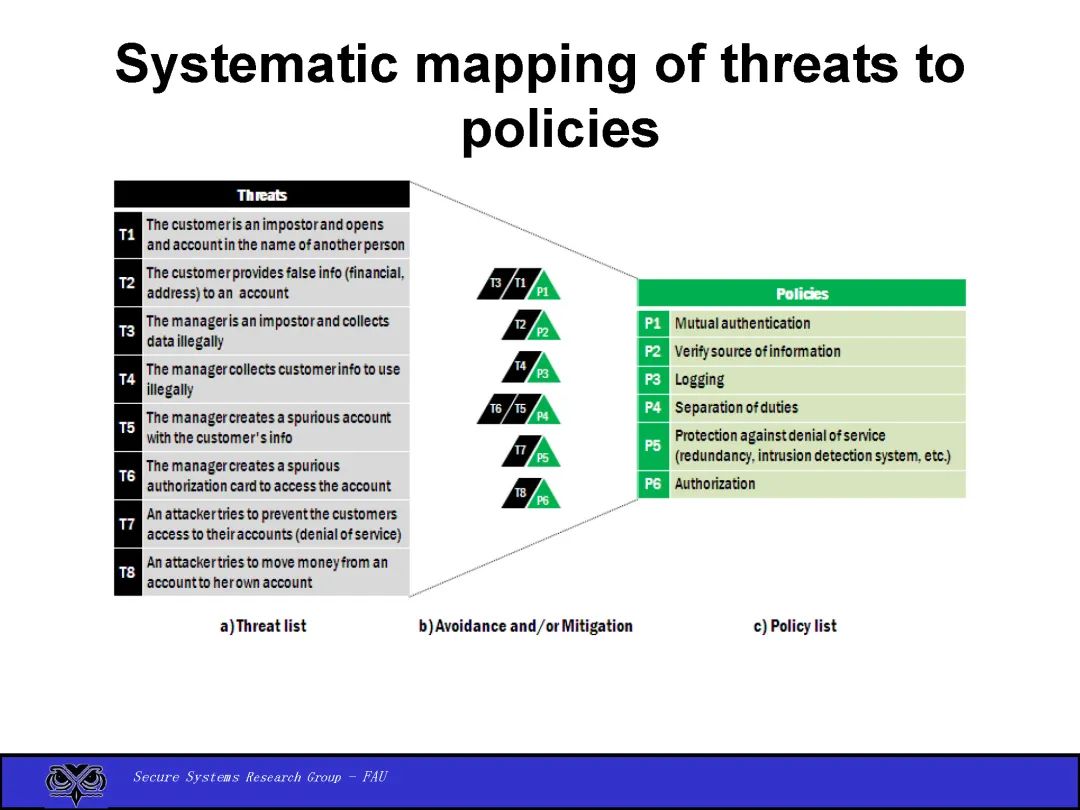
Task: Click the T5 parallelogram beside P4
Action: (520, 409)
